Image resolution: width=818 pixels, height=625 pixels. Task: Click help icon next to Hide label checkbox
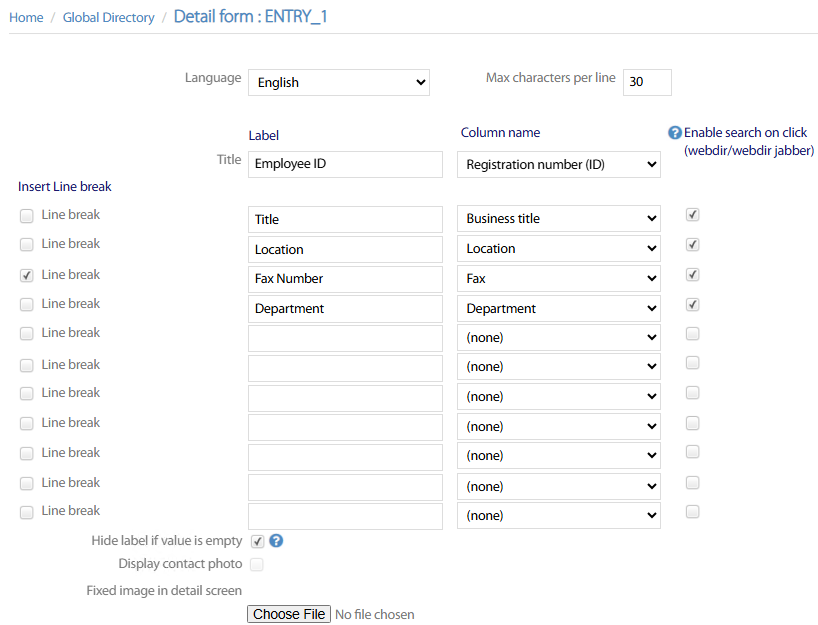(x=277, y=541)
